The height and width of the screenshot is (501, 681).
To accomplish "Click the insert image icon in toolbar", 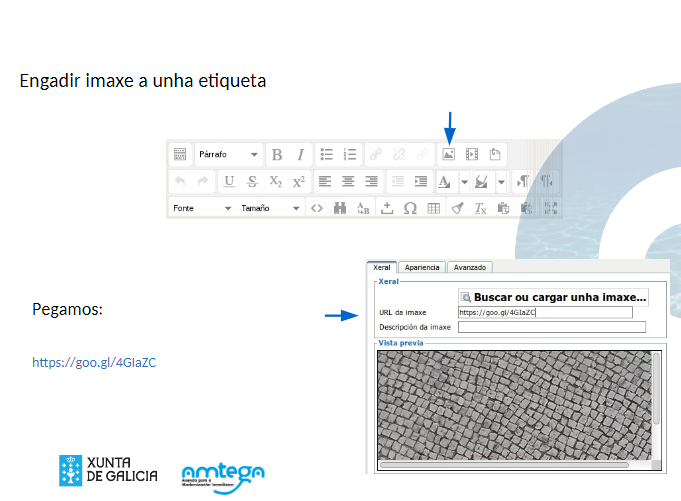I will click(x=449, y=155).
